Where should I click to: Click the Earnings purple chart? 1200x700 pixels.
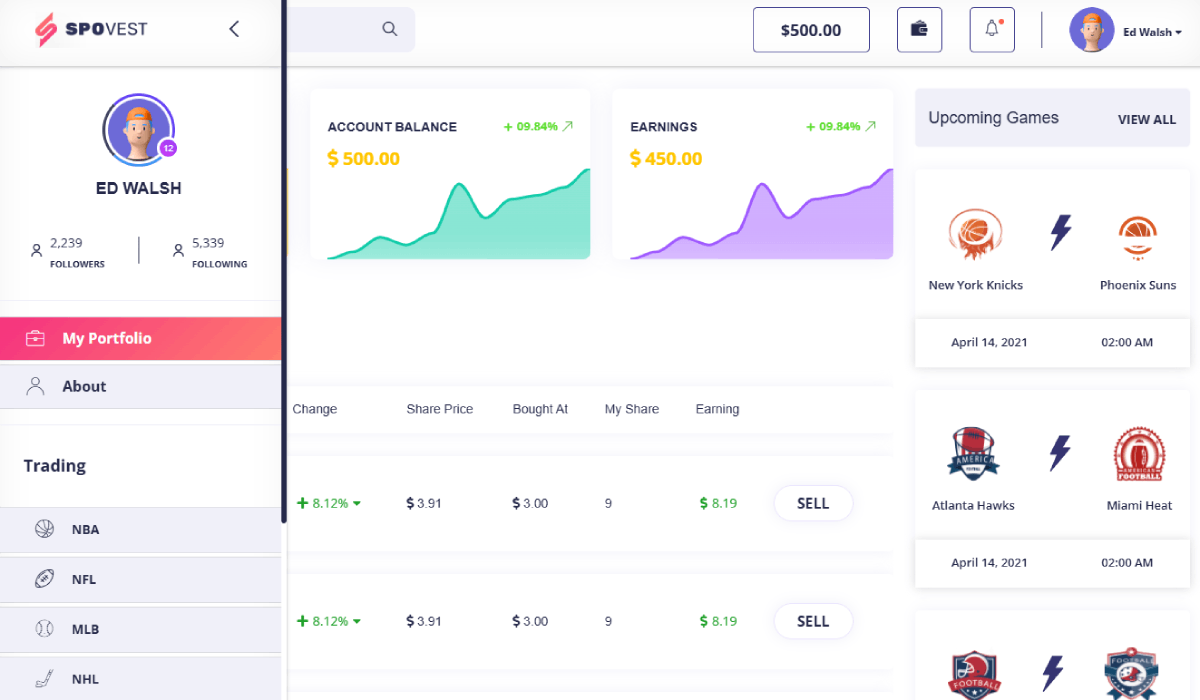pos(762,214)
